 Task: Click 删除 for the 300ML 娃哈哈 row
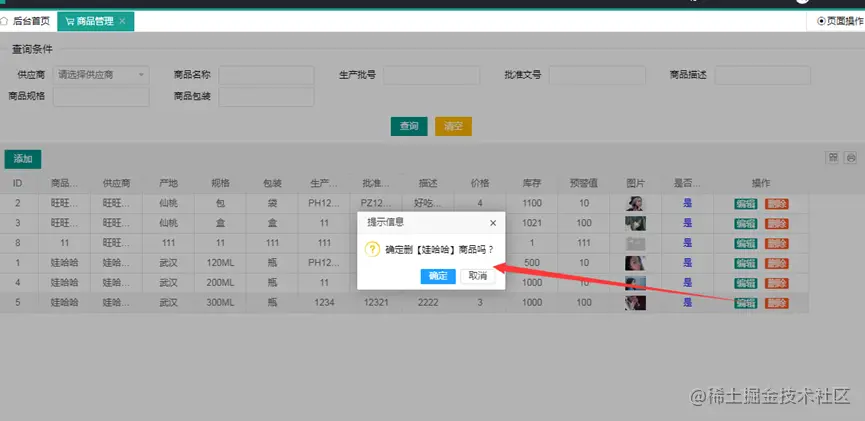tap(777, 303)
